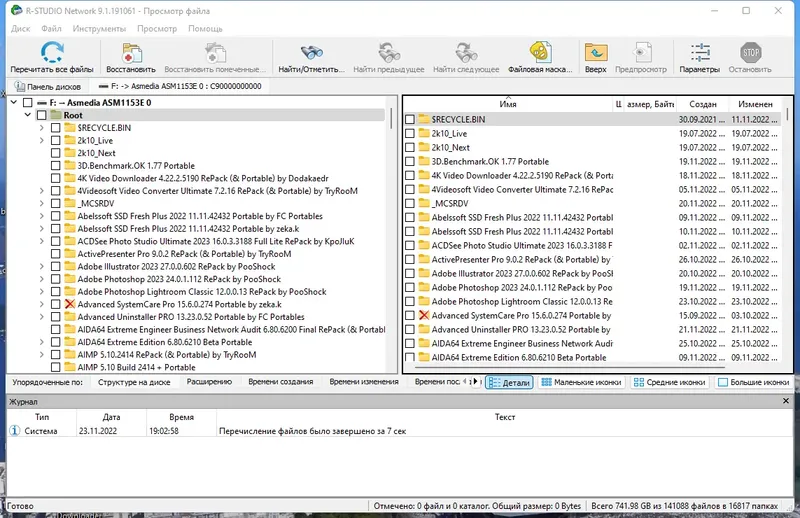Open the Диск menu

coord(20,29)
